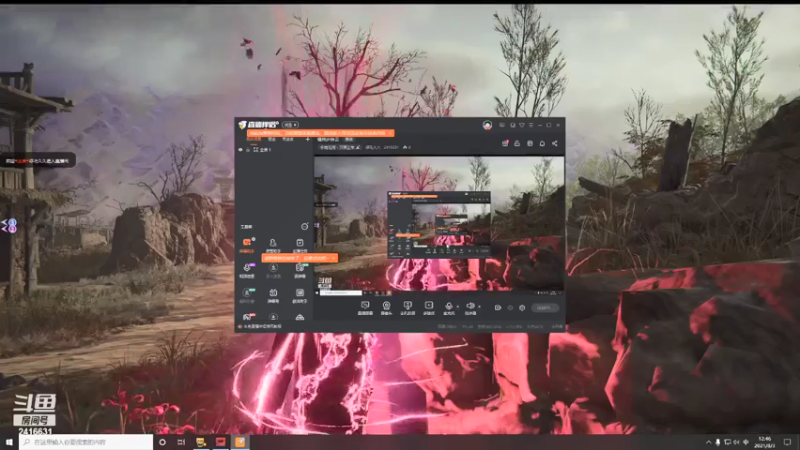Open the notepad icon in top-right icon row

pyautogui.click(x=530, y=143)
